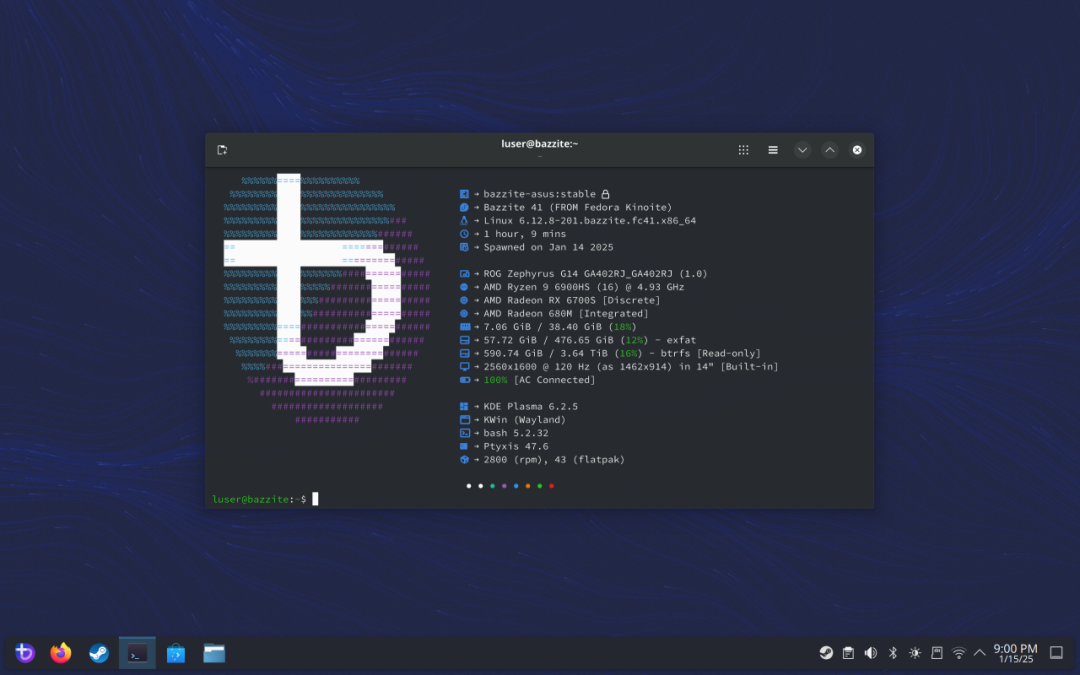Click the AMD Ryzen 9 6900HS line
This screenshot has width=1080, height=675.
pos(572,287)
